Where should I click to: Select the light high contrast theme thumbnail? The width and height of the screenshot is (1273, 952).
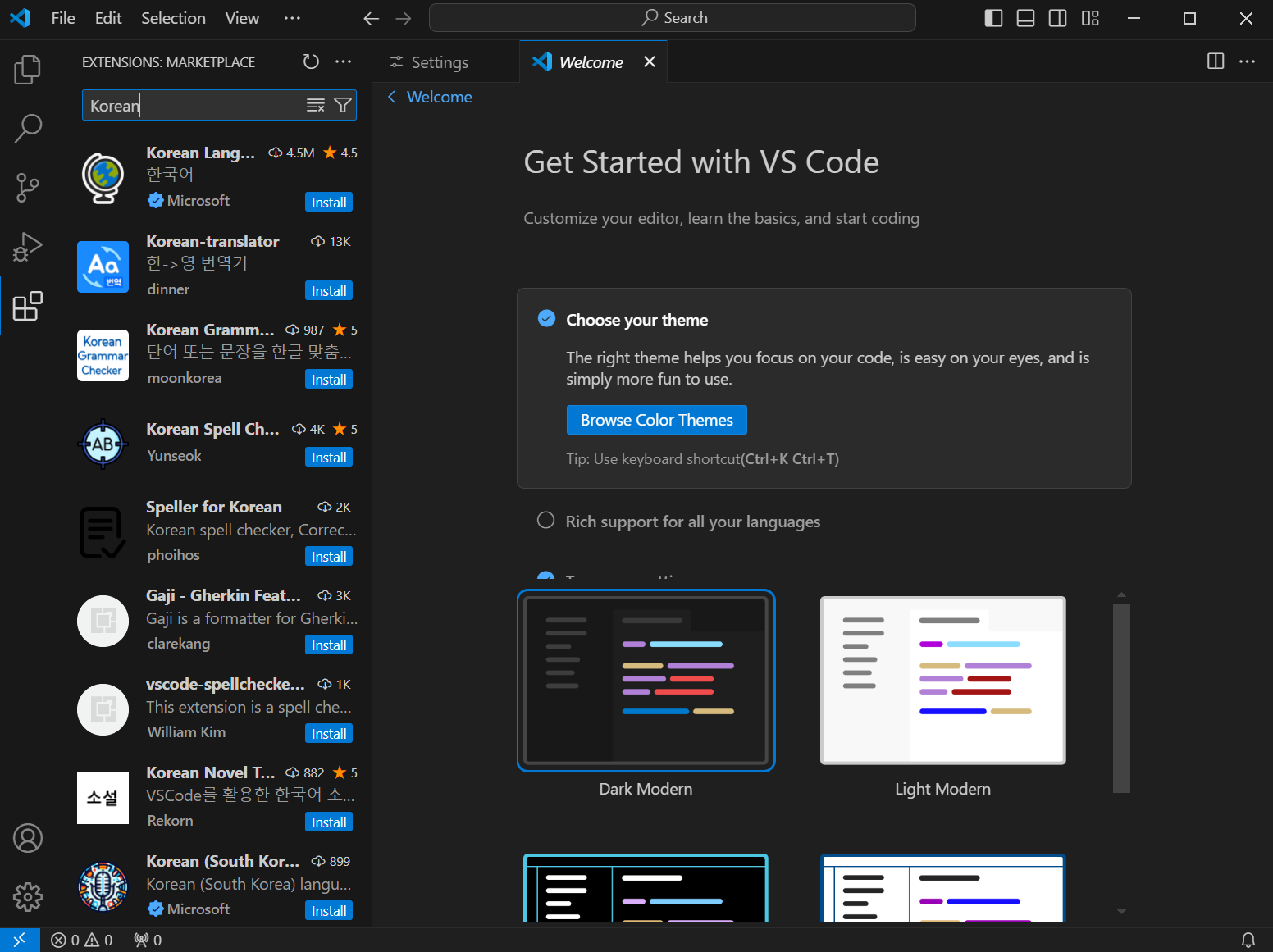(943, 888)
